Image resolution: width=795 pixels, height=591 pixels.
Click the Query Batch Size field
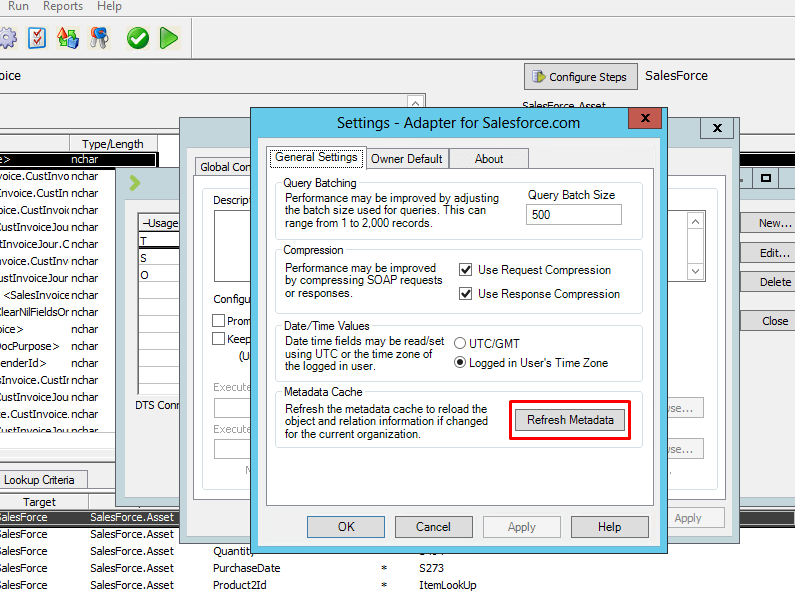[x=573, y=214]
